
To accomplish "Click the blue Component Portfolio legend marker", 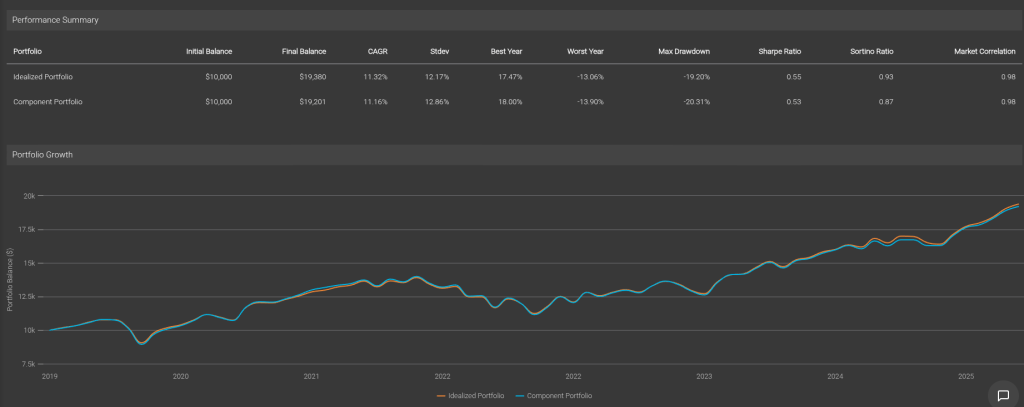I will [519, 396].
